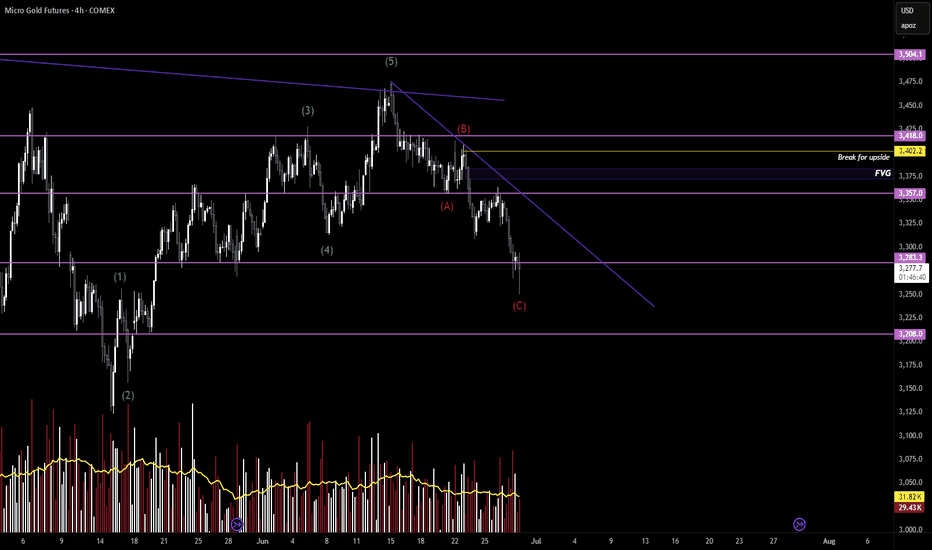Click the red 29.43K volume label
Image resolution: width=932 pixels, height=550 pixels.
[909, 508]
